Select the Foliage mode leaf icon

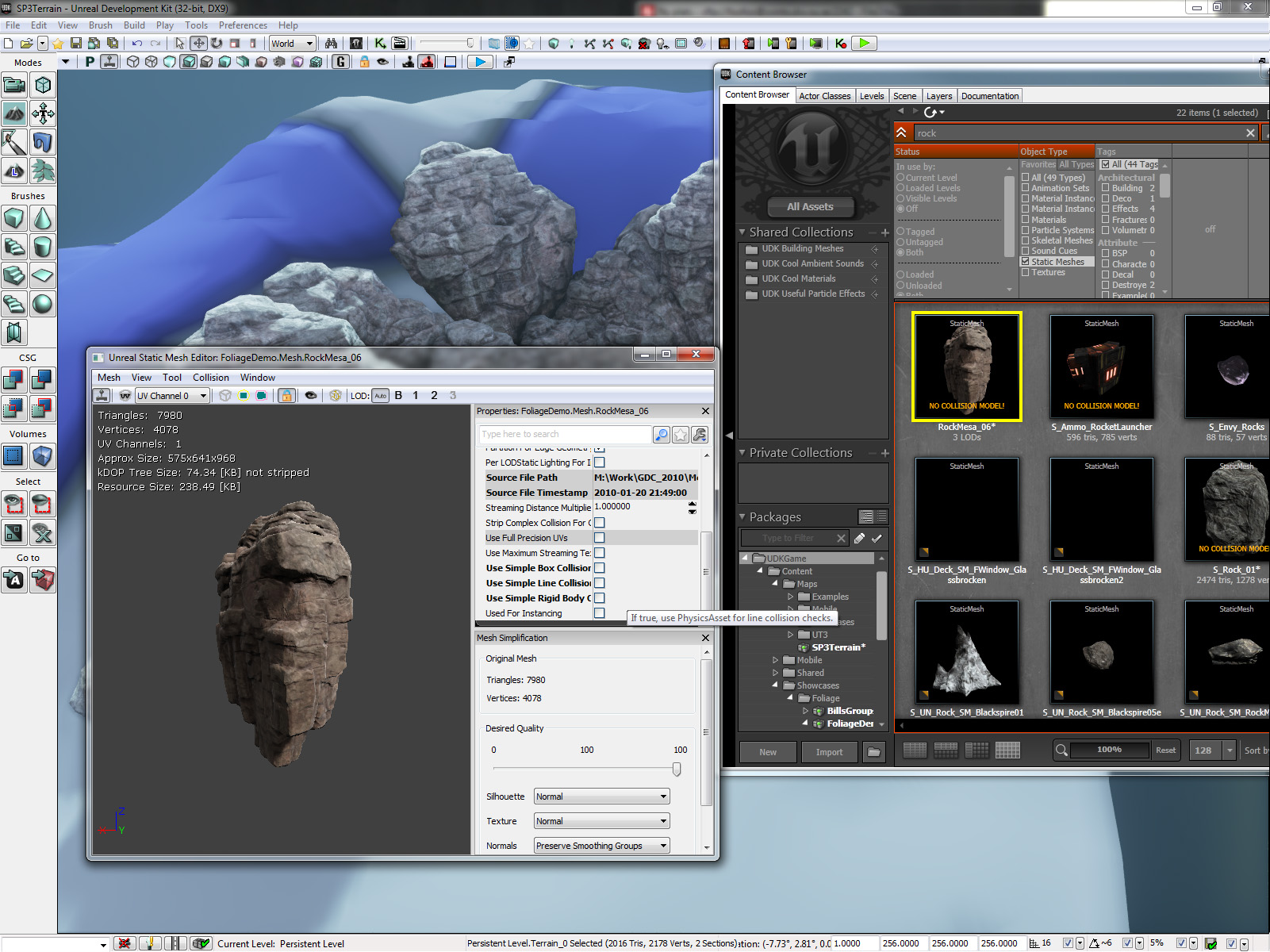[43, 171]
